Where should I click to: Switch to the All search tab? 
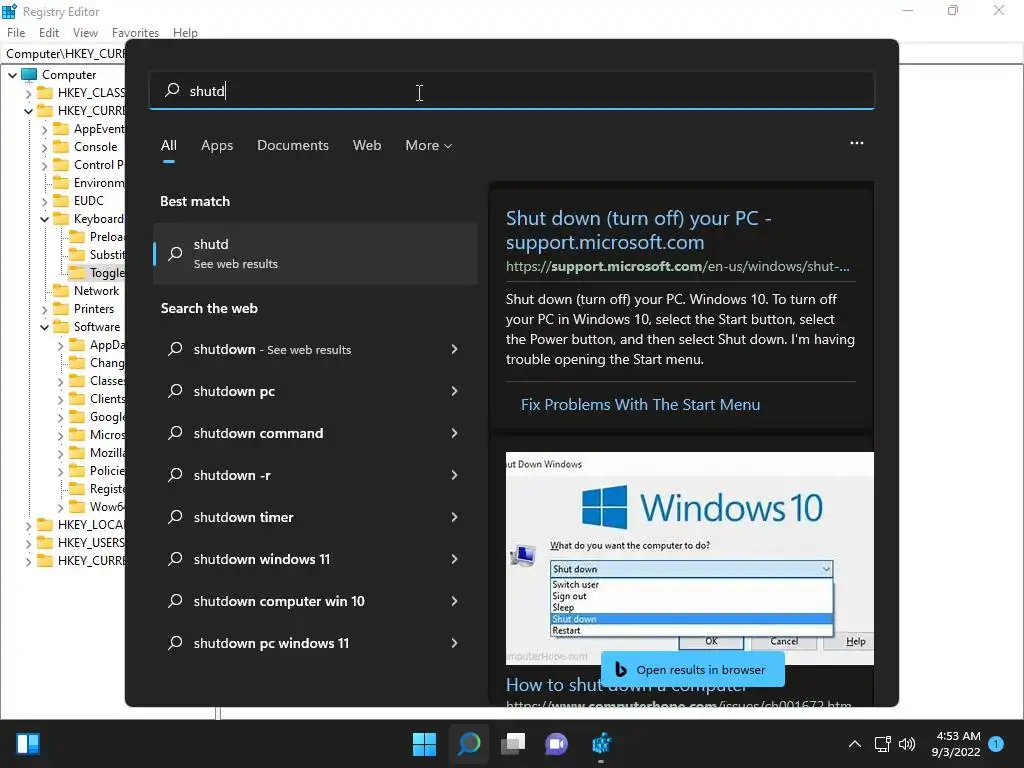click(168, 145)
